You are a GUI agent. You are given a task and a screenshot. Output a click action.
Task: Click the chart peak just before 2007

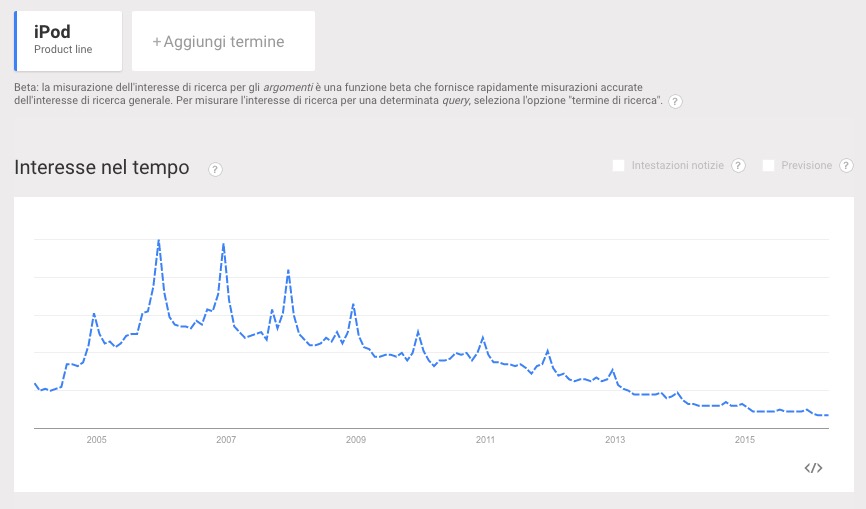click(223, 244)
